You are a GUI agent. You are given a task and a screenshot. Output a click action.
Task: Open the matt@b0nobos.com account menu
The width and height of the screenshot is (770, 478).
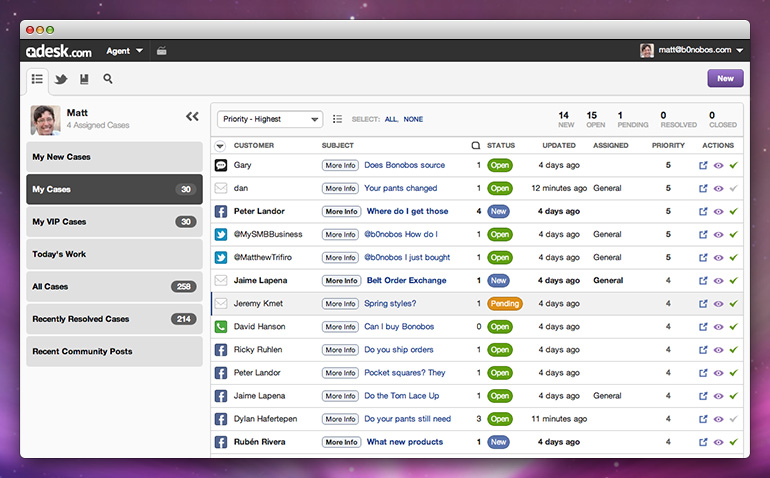(691, 50)
